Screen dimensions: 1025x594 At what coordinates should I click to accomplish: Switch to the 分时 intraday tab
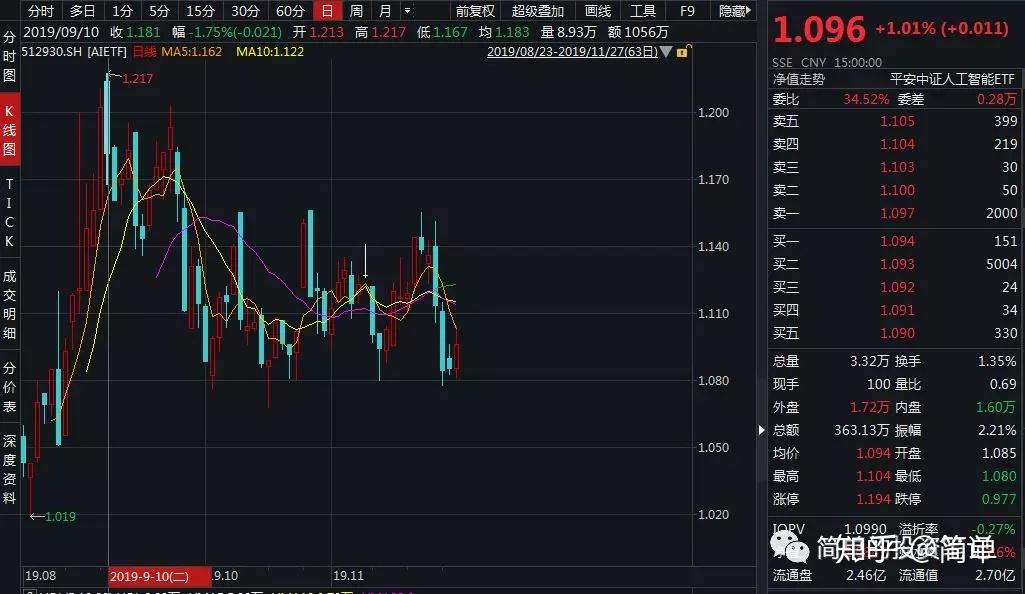41,11
